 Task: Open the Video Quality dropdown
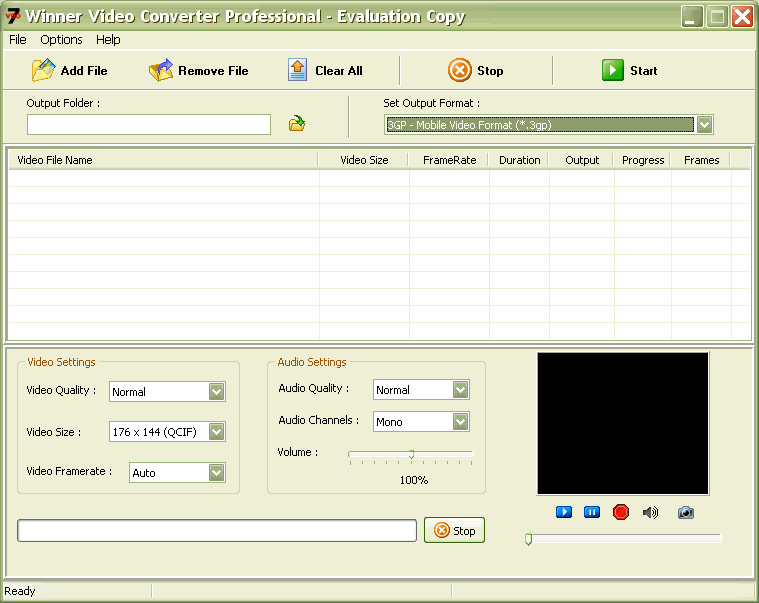coord(216,392)
